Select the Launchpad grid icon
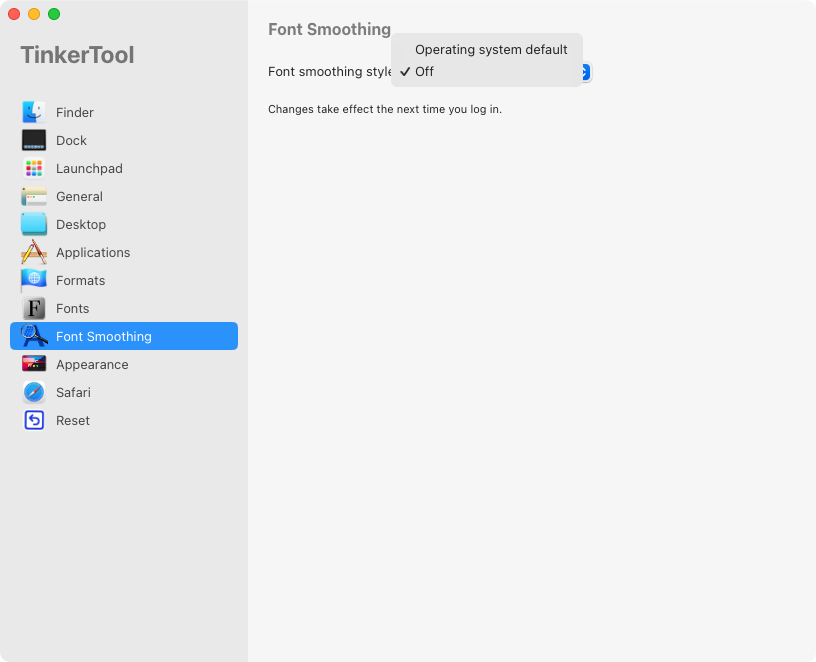Screen dimensions: 816x662 [34, 169]
